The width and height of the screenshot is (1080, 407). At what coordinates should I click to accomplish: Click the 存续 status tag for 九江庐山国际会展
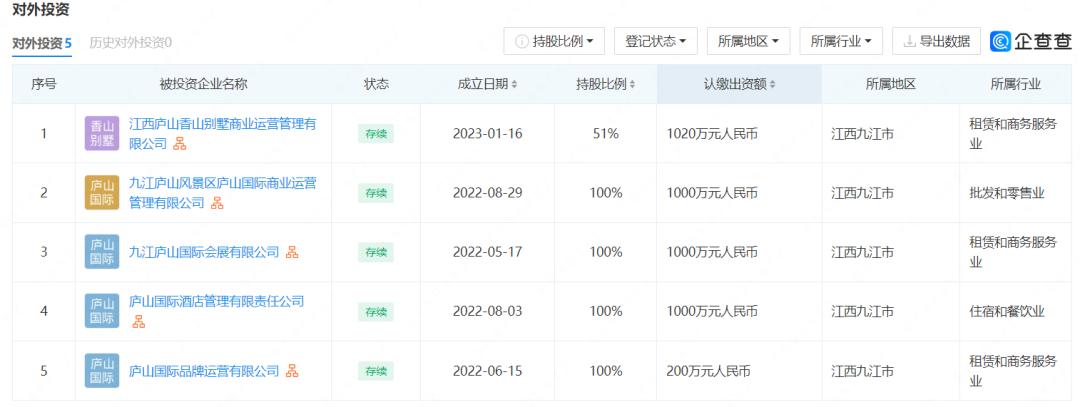click(376, 252)
